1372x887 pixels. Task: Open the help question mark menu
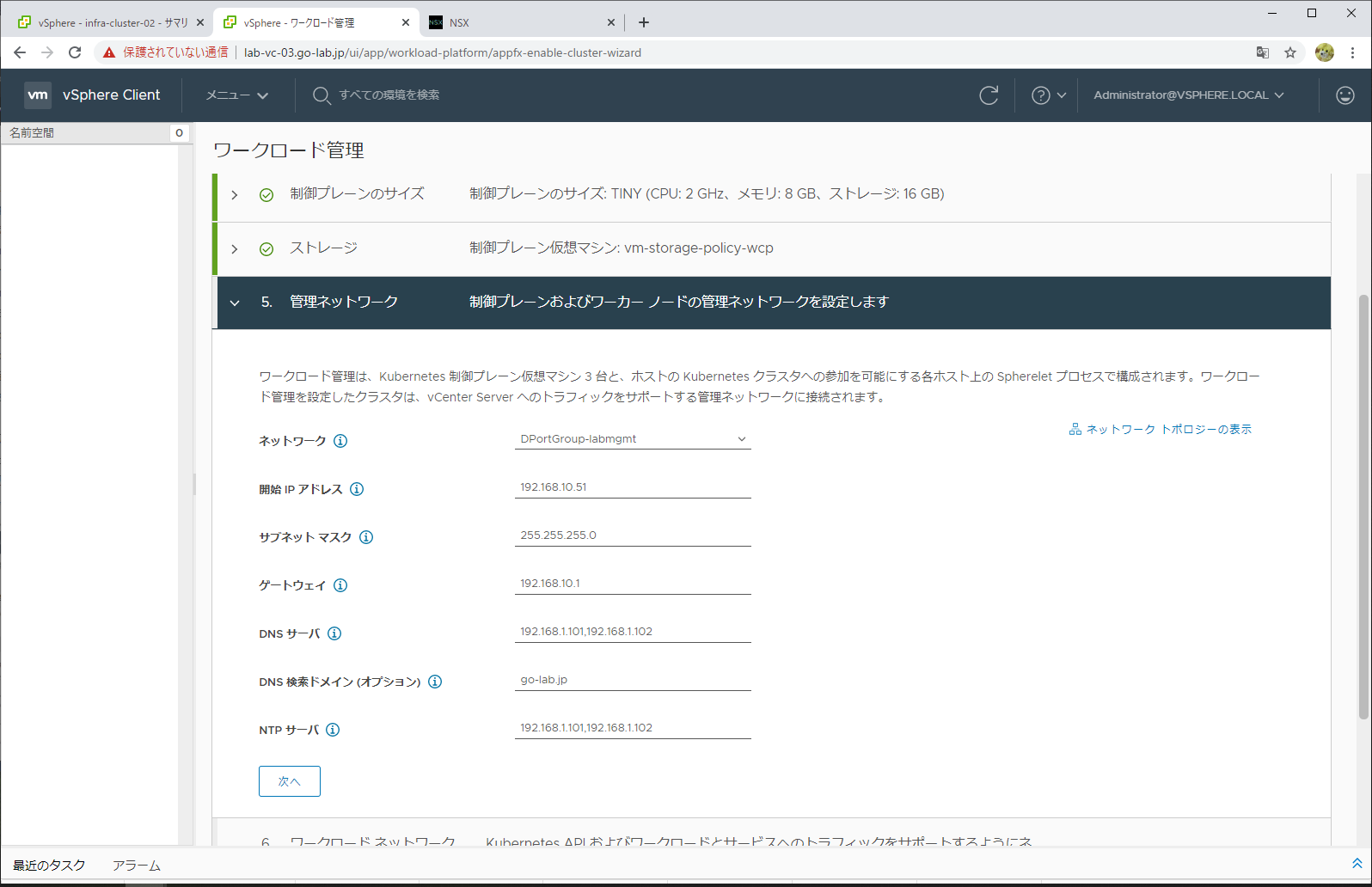[1049, 95]
